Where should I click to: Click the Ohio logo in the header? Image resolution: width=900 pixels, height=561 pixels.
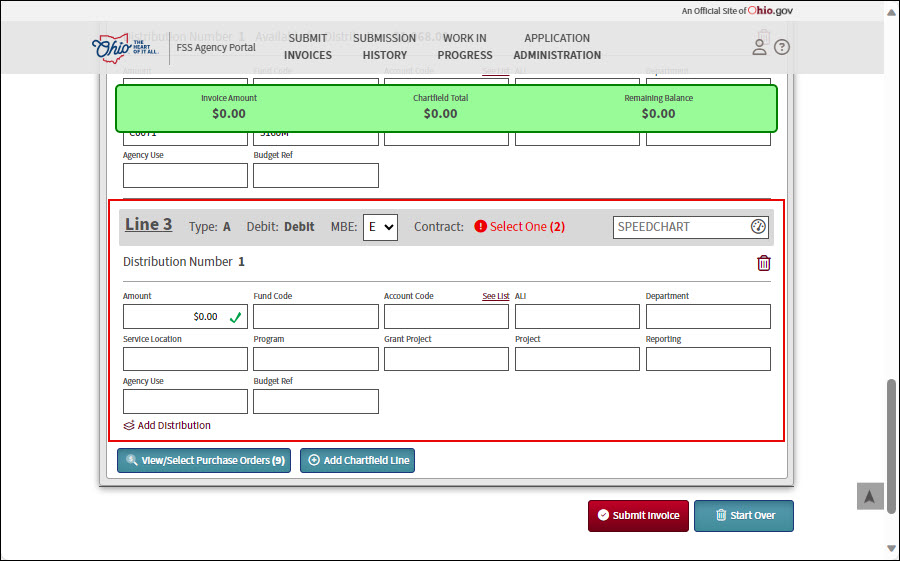(125, 48)
